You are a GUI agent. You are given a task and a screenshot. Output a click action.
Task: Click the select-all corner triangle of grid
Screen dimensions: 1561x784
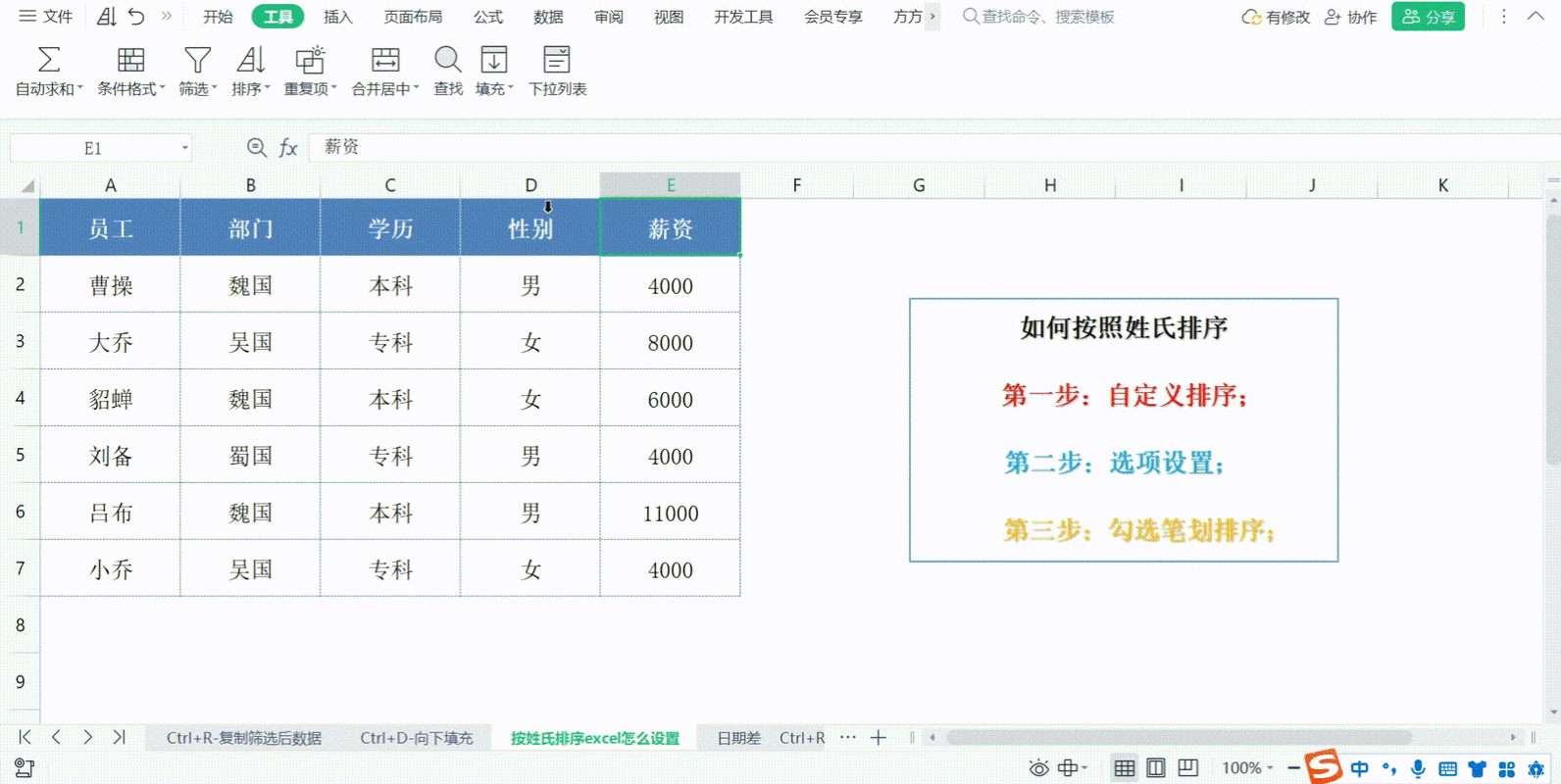coord(27,185)
